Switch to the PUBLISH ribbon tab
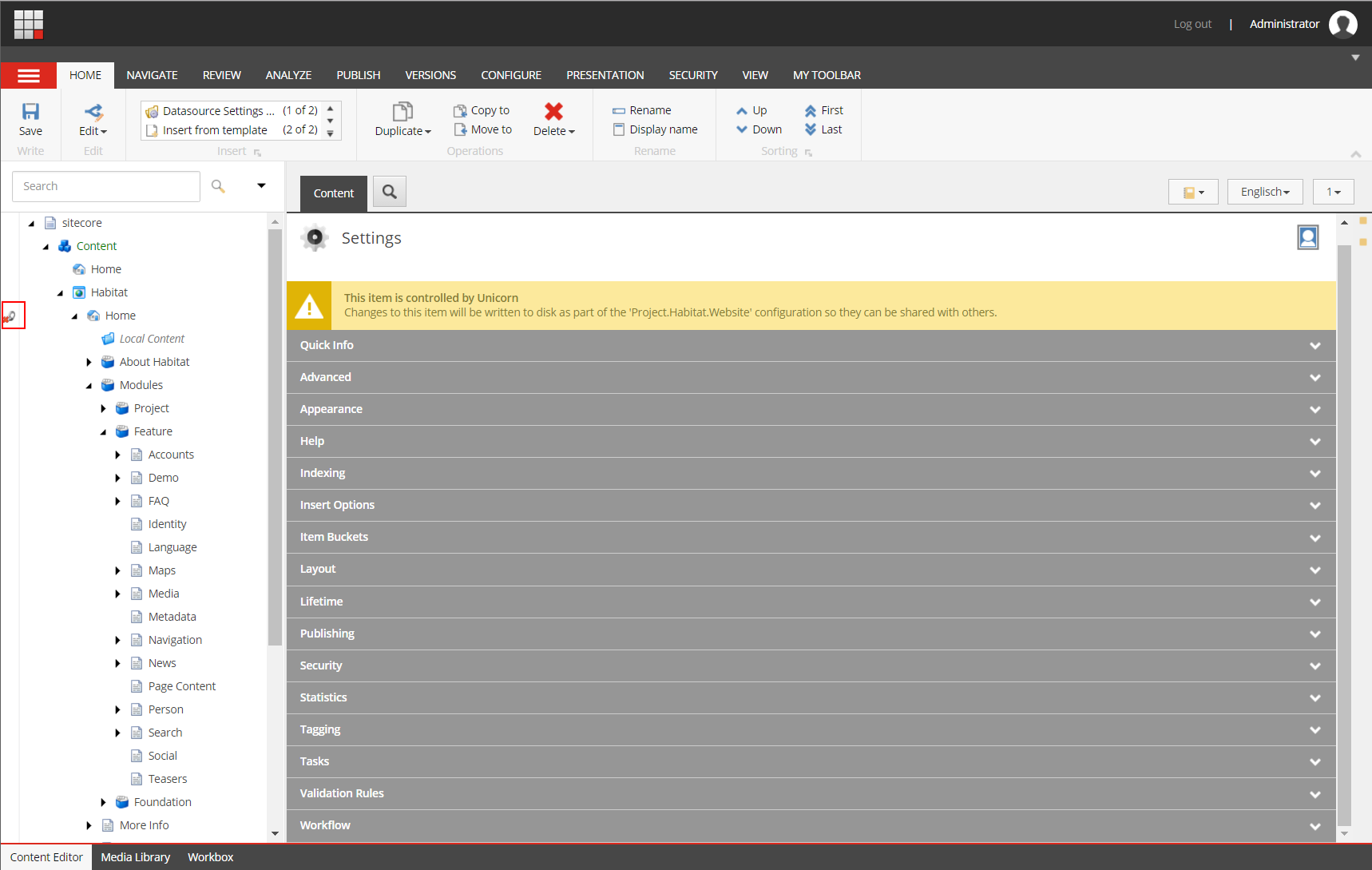 pyautogui.click(x=358, y=75)
